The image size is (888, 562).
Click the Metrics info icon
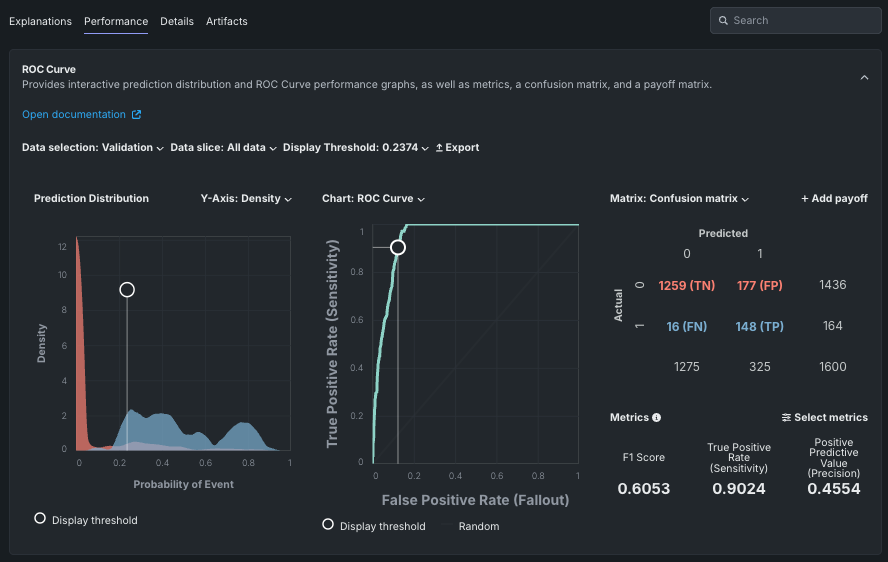point(657,418)
